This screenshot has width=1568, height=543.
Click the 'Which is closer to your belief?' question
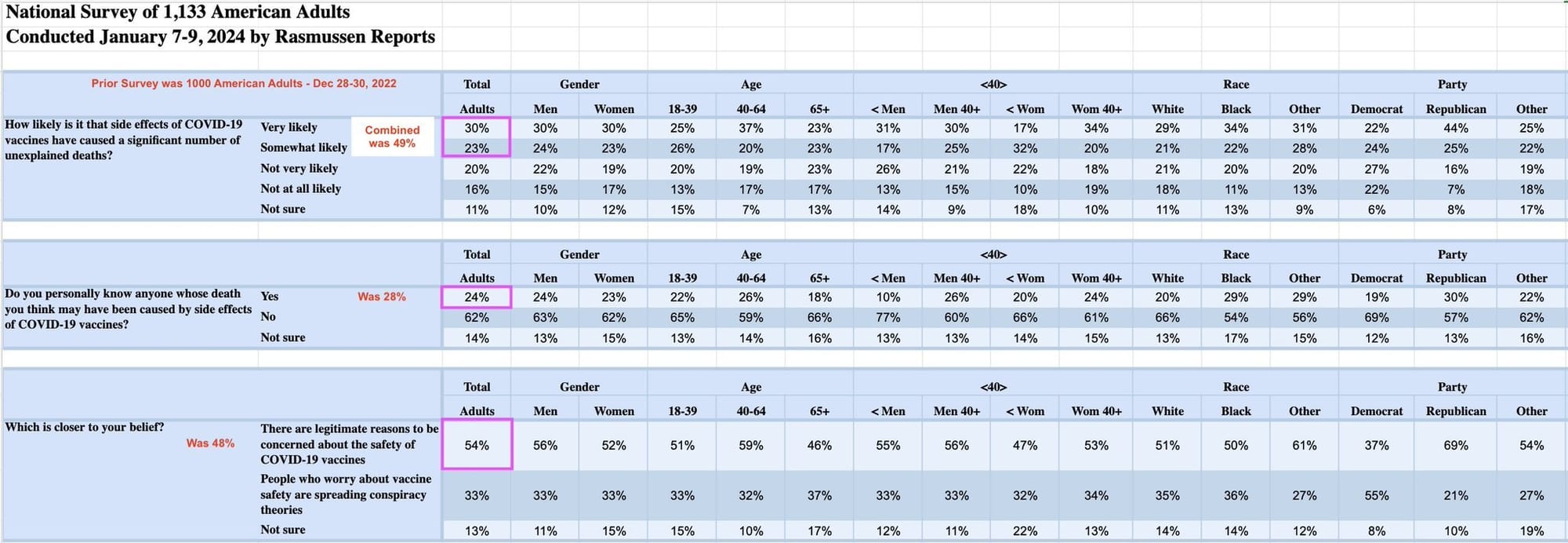85,428
